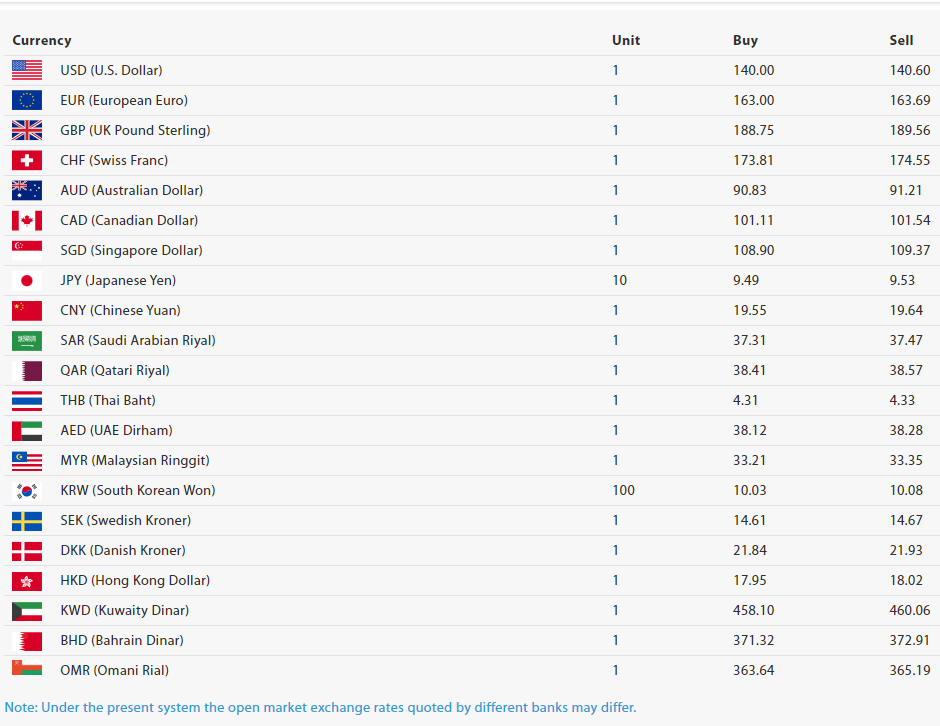Click the Hong Kong flag icon
The height and width of the screenshot is (726, 940).
click(27, 580)
